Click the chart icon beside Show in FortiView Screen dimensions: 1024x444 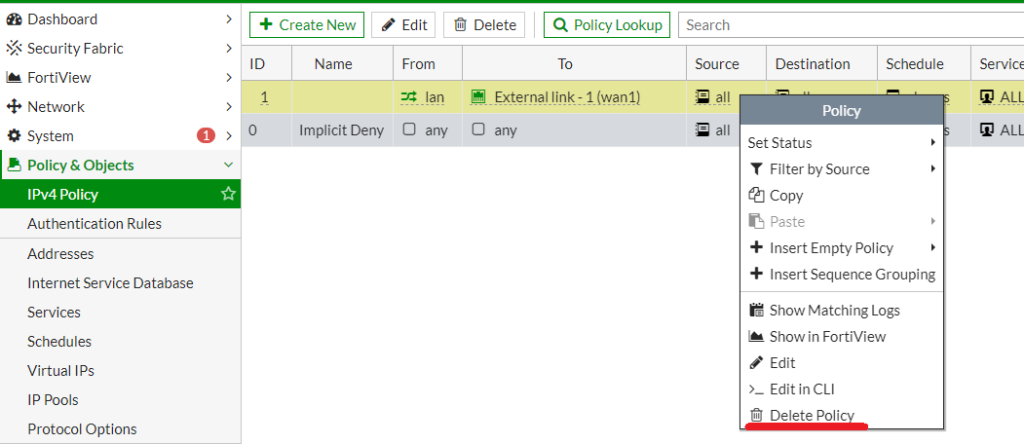point(756,337)
